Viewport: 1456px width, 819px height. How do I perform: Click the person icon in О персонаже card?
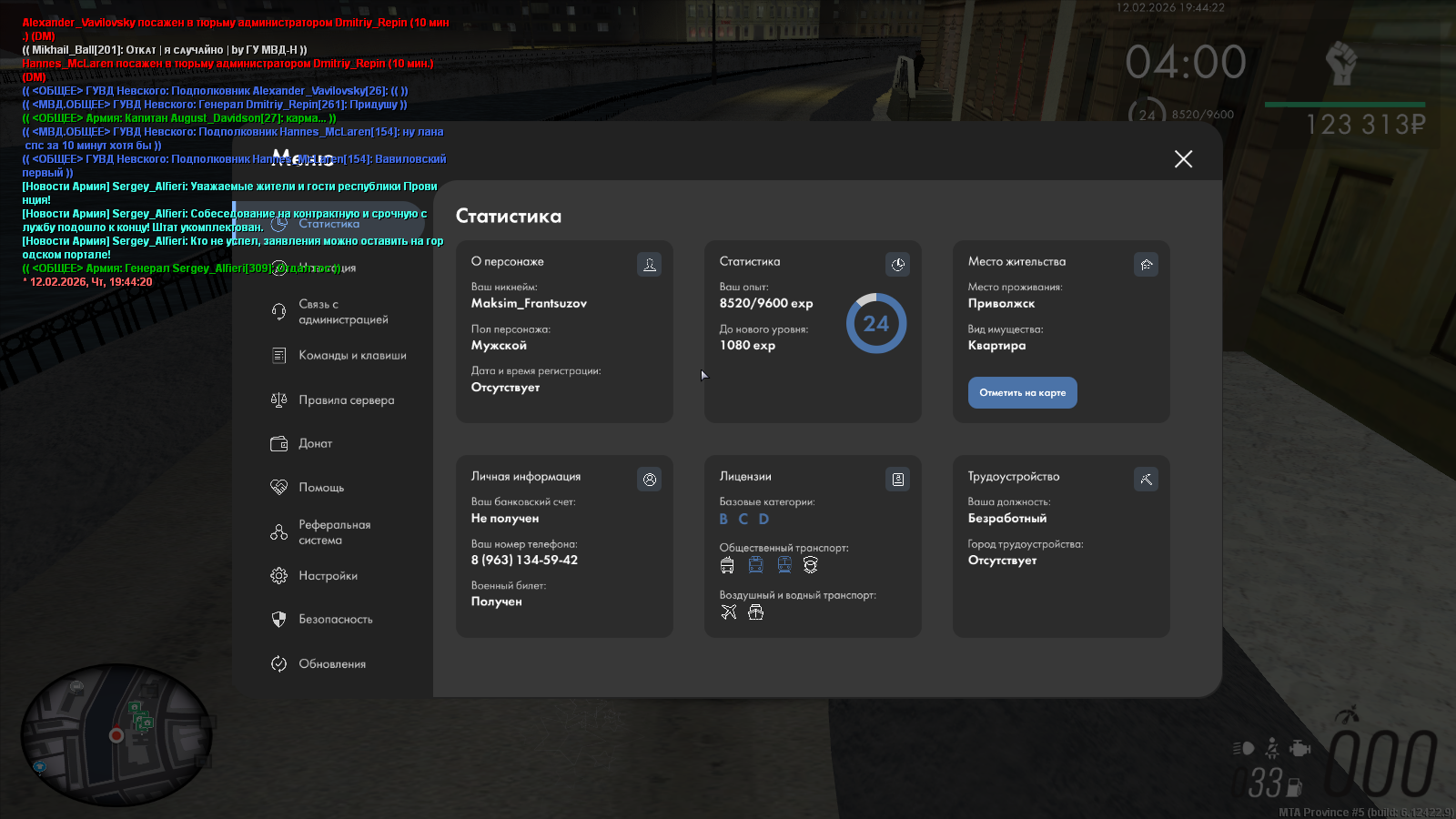click(649, 265)
